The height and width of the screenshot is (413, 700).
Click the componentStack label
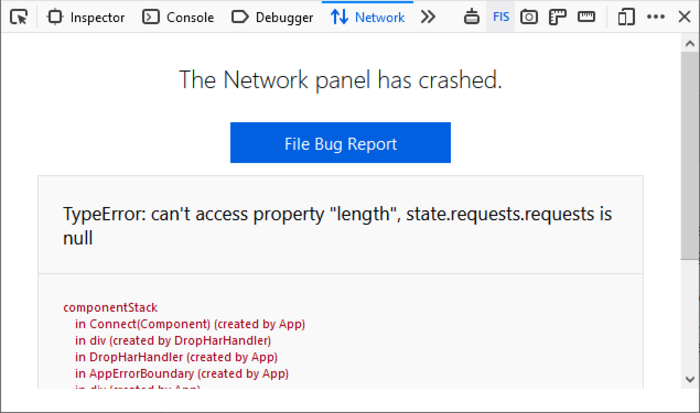click(110, 308)
